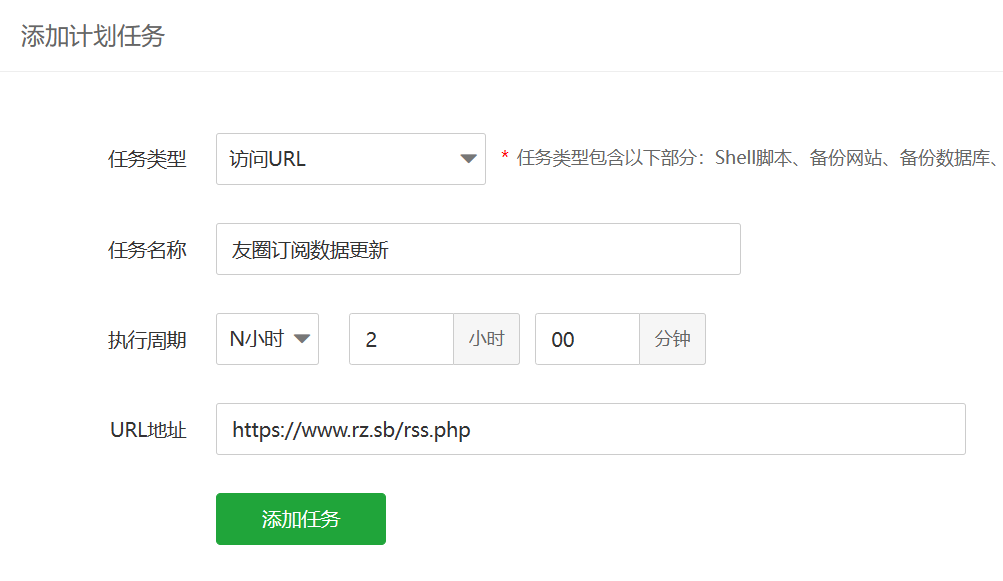Click the URL地址 field label

[x=148, y=430]
